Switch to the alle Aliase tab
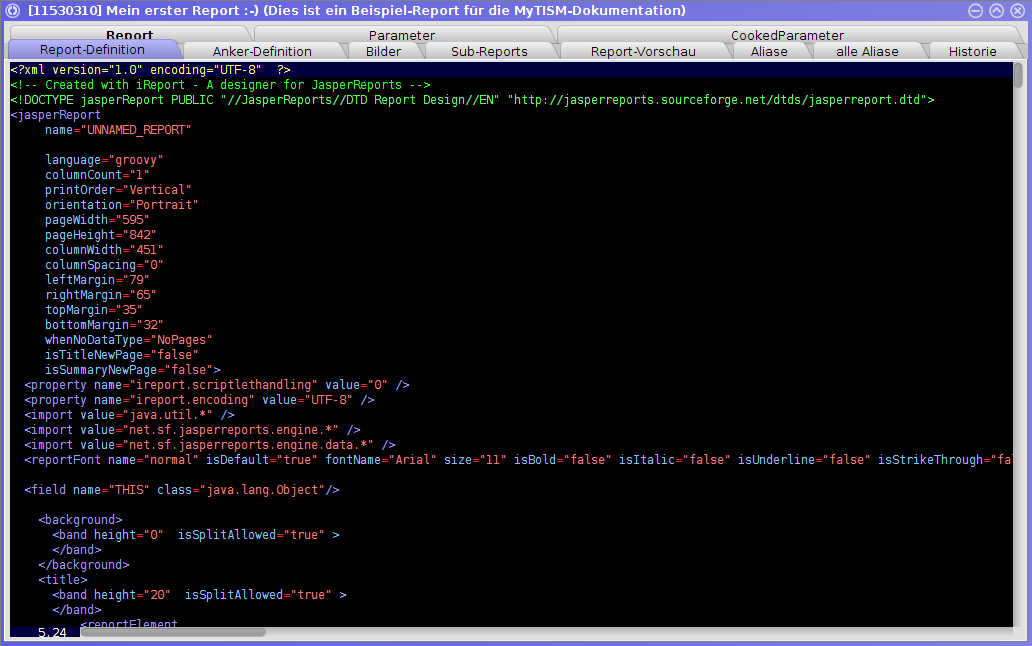Viewport: 1032px width, 646px height. (x=867, y=51)
